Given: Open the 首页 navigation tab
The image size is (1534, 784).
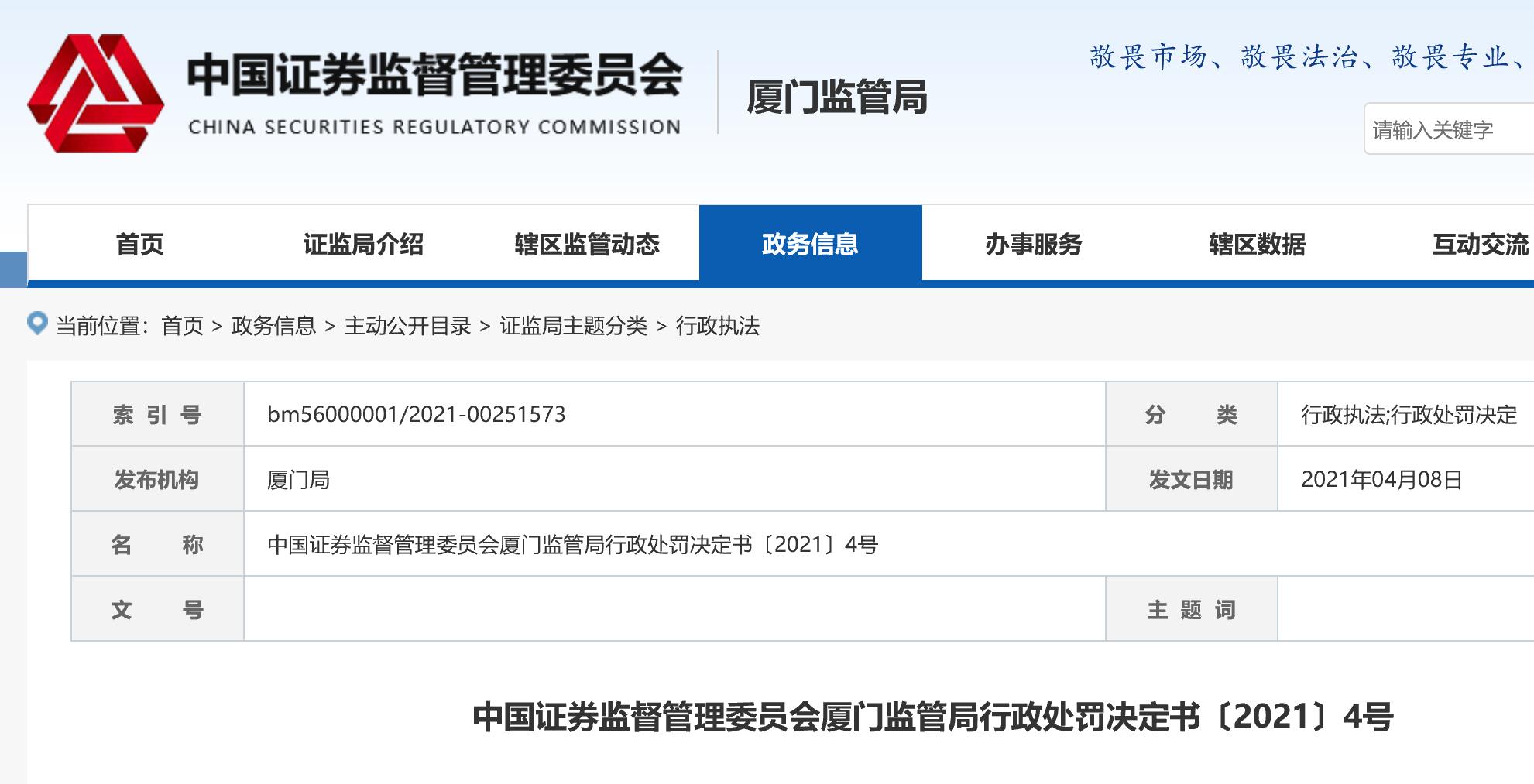Looking at the screenshot, I should click(x=139, y=244).
